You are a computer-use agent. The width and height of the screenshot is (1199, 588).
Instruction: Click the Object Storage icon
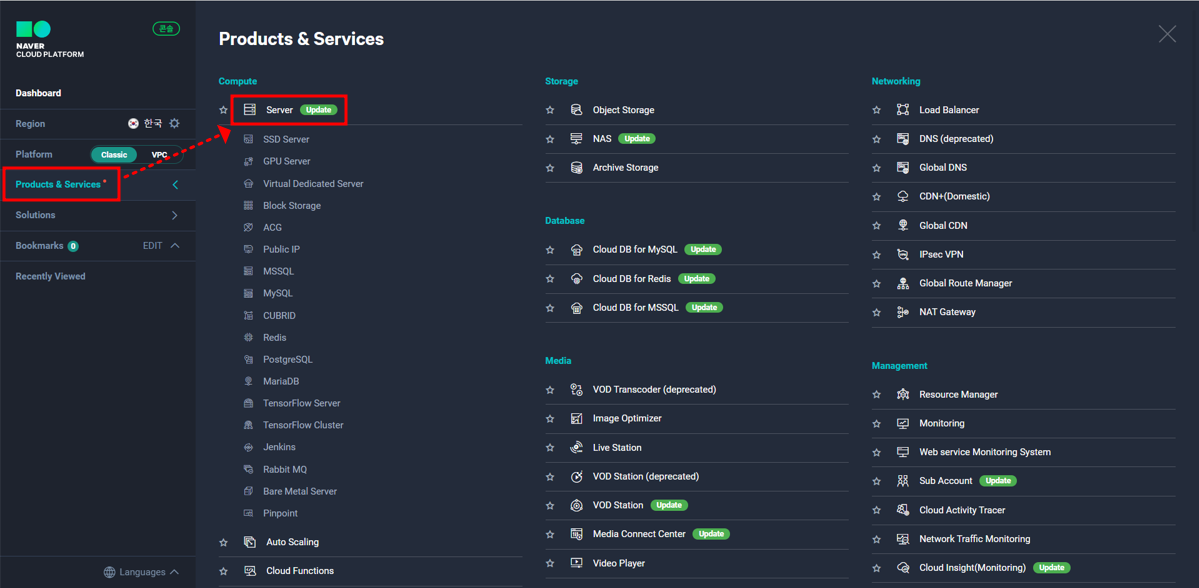[x=577, y=110]
